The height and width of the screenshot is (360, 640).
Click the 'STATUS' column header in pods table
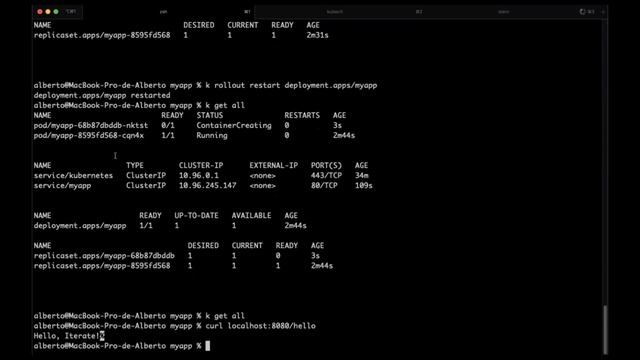(x=210, y=116)
